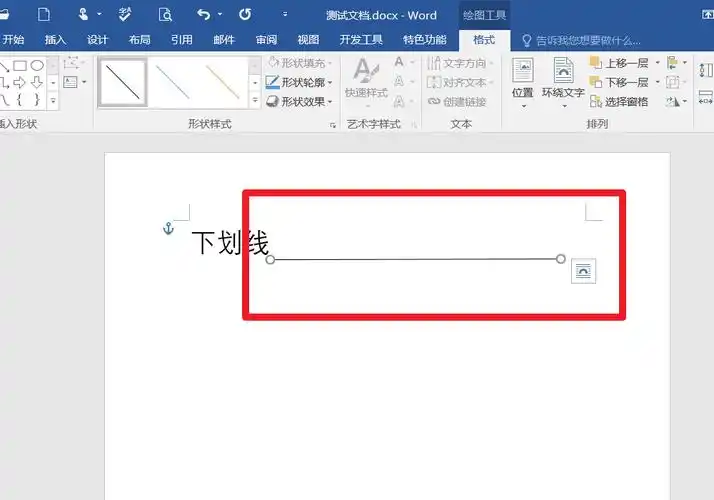Open the 选择窗格 selection pane
Viewport: 714px width, 500px height.
pyautogui.click(x=619, y=102)
